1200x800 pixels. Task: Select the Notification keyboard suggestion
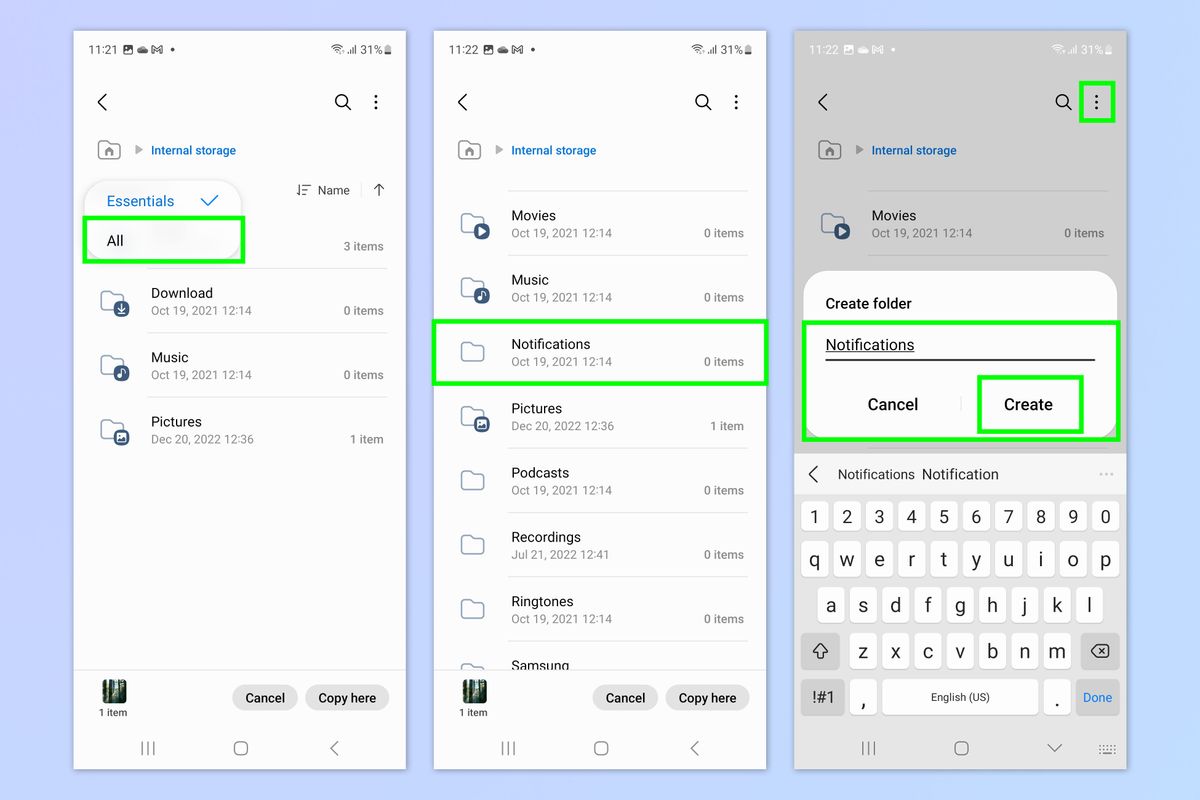(960, 474)
